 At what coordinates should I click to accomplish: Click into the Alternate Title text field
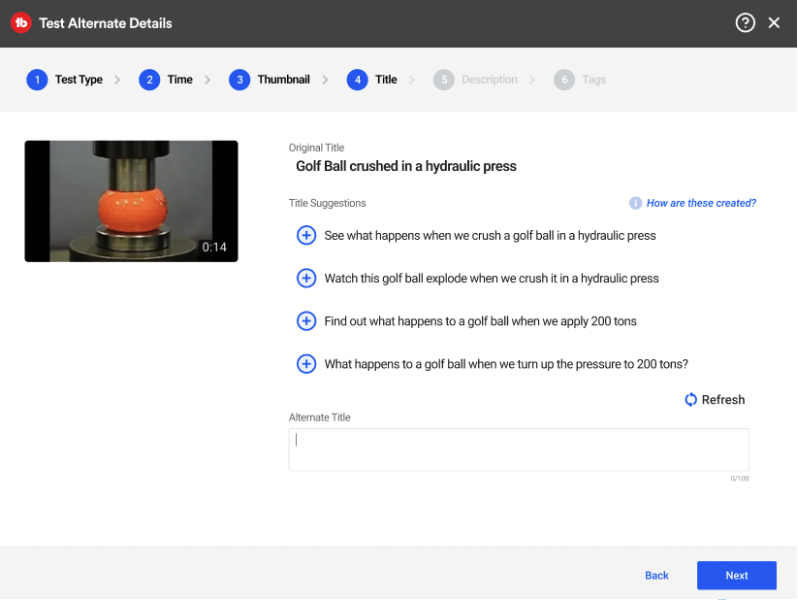tap(518, 449)
